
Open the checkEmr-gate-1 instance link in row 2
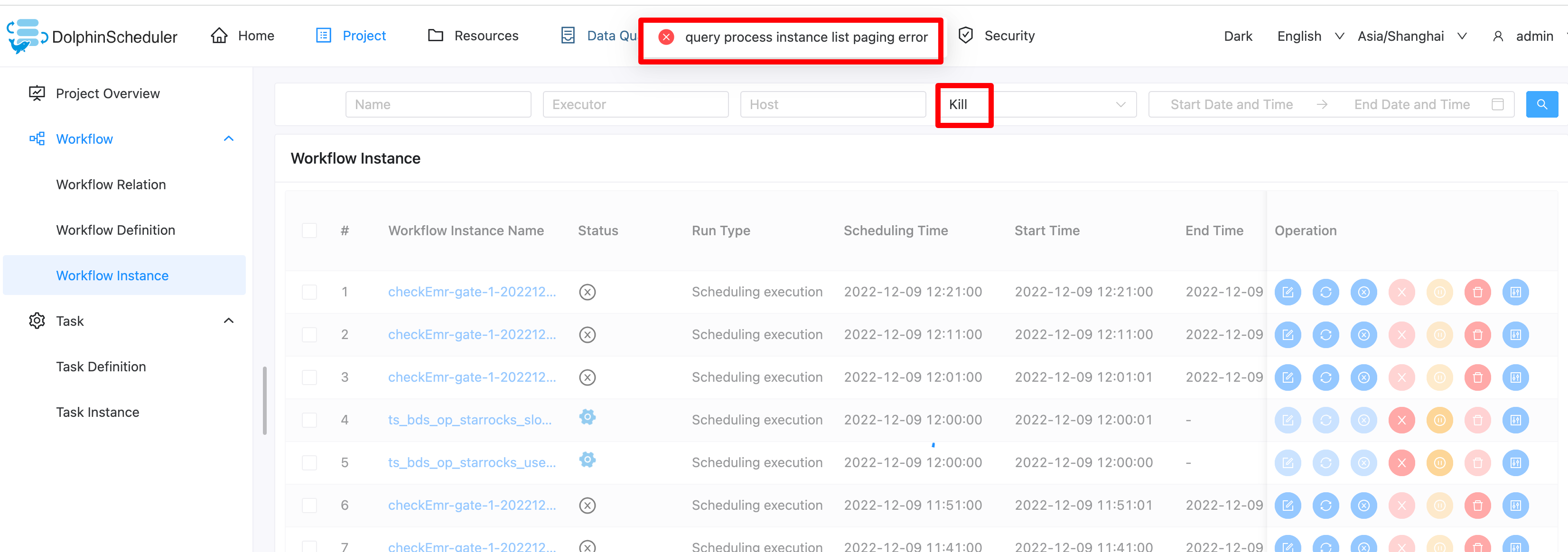472,334
